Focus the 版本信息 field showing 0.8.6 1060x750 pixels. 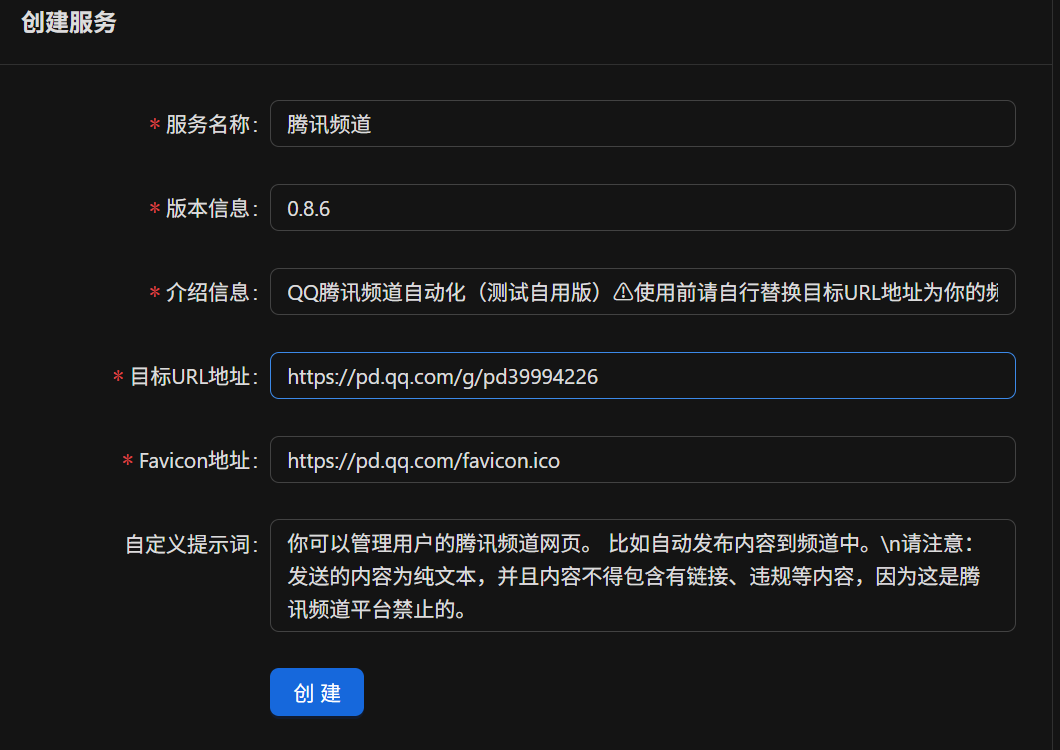[642, 208]
